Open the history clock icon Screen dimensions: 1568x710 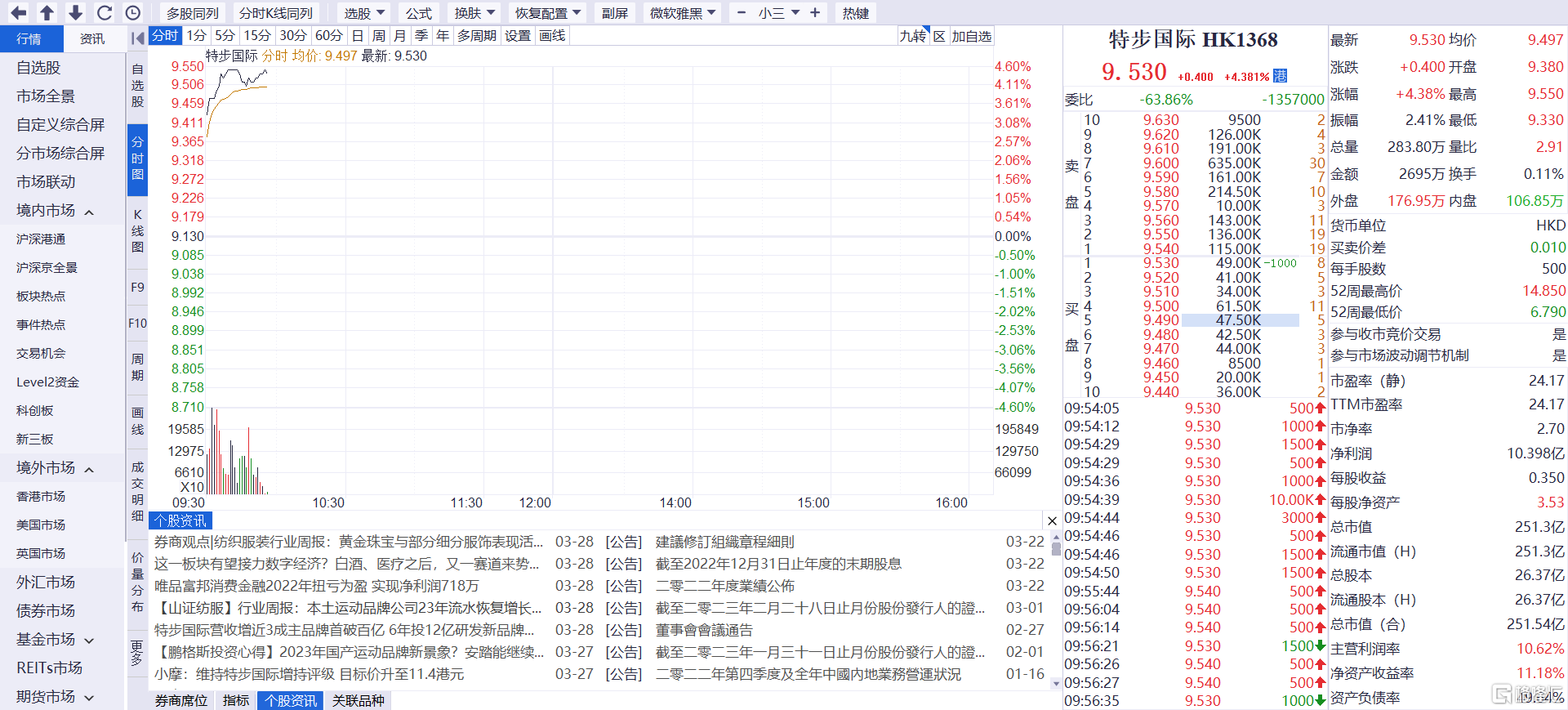(x=133, y=12)
